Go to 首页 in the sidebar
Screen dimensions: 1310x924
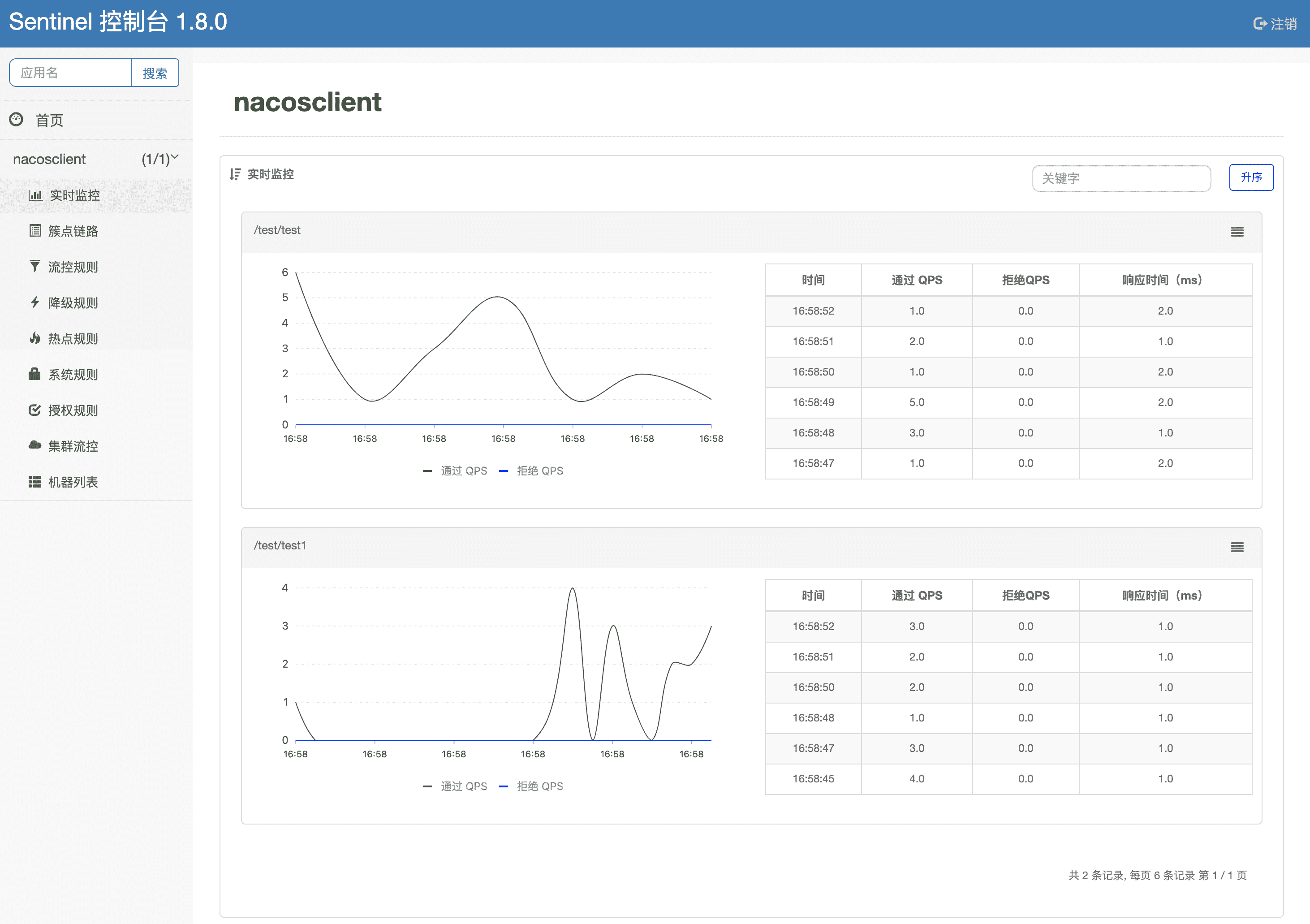pos(49,121)
